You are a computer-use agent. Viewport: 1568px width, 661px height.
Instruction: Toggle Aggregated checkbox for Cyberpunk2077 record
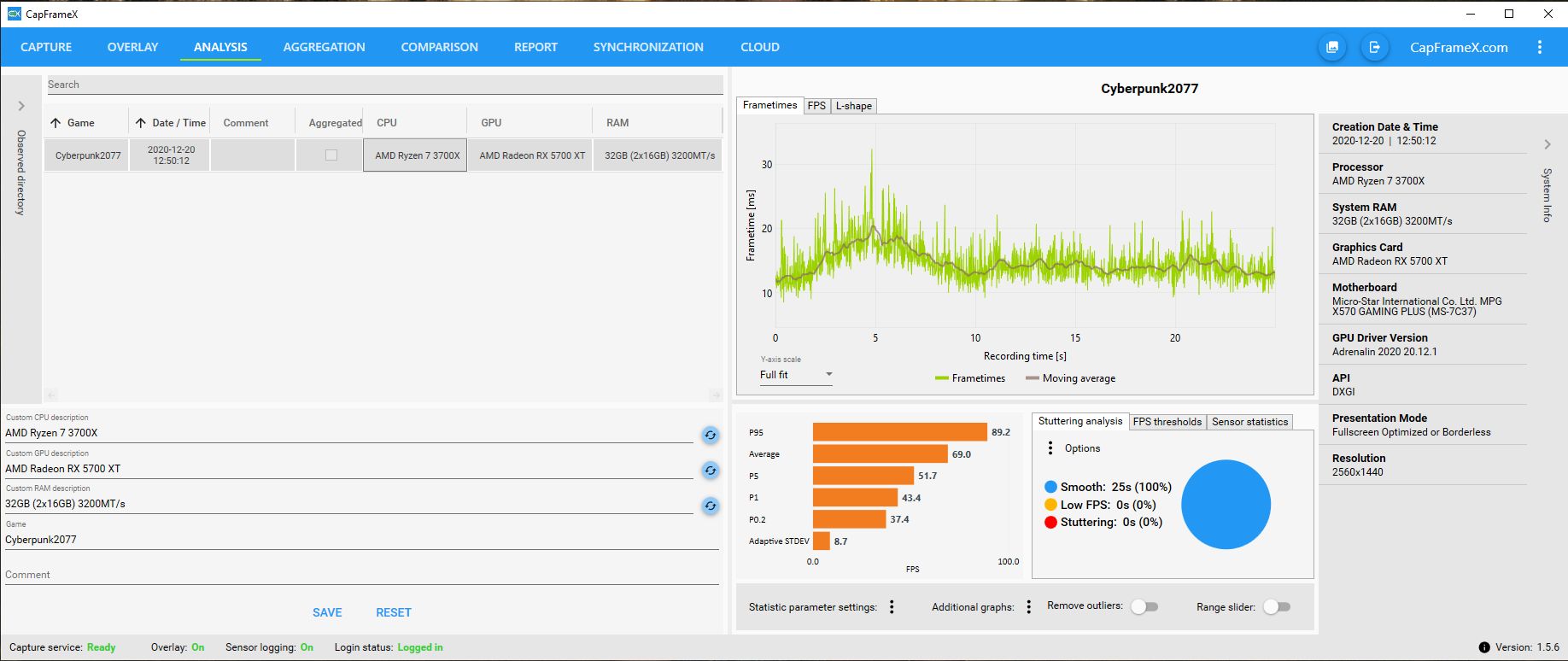[x=331, y=155]
